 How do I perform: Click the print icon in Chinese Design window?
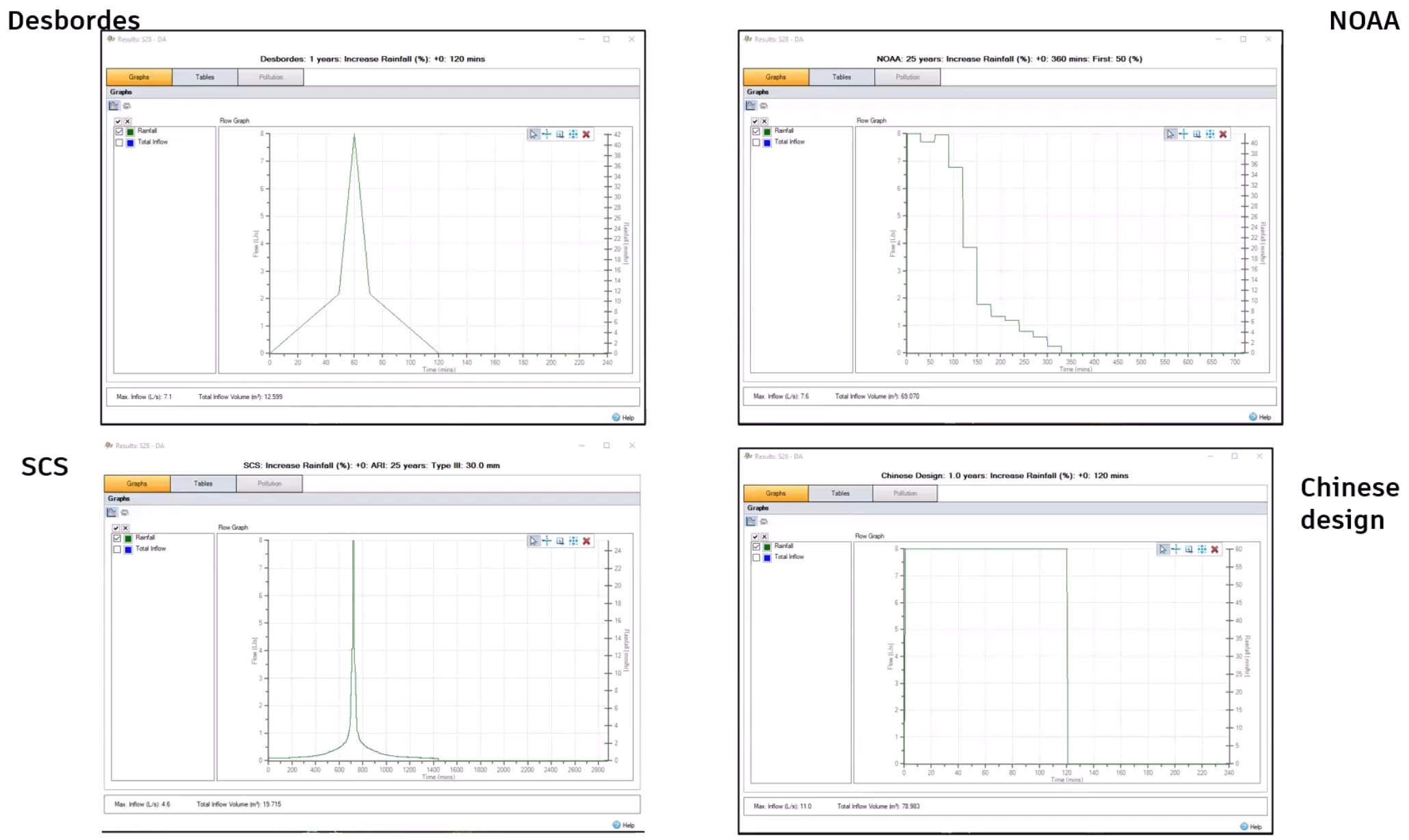pos(763,521)
